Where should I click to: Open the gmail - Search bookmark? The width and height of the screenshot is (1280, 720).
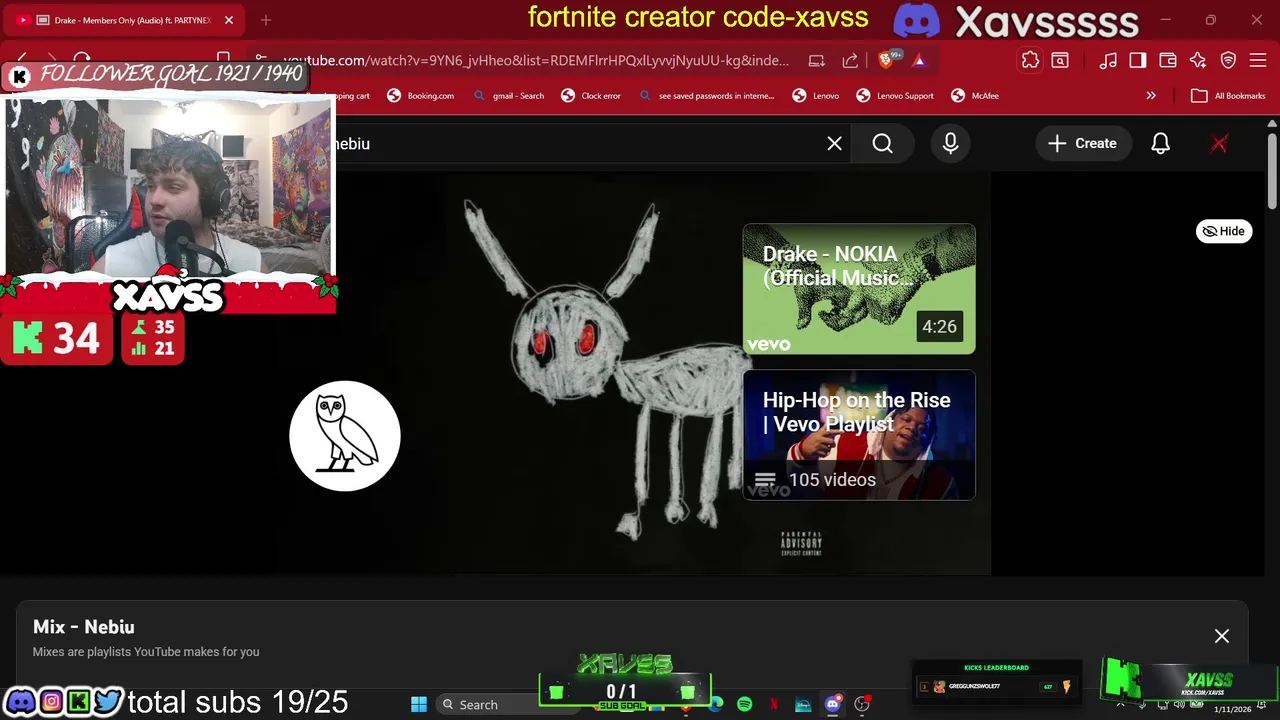click(x=508, y=96)
